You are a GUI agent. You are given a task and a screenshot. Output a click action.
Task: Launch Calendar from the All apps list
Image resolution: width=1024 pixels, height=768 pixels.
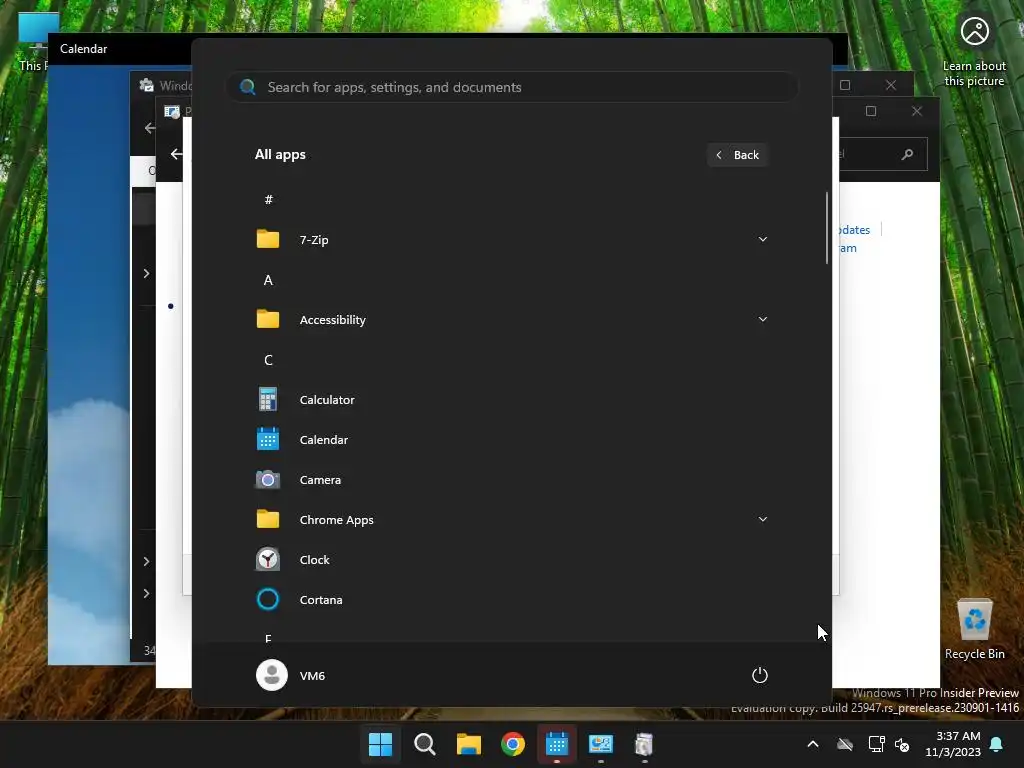[511, 440]
